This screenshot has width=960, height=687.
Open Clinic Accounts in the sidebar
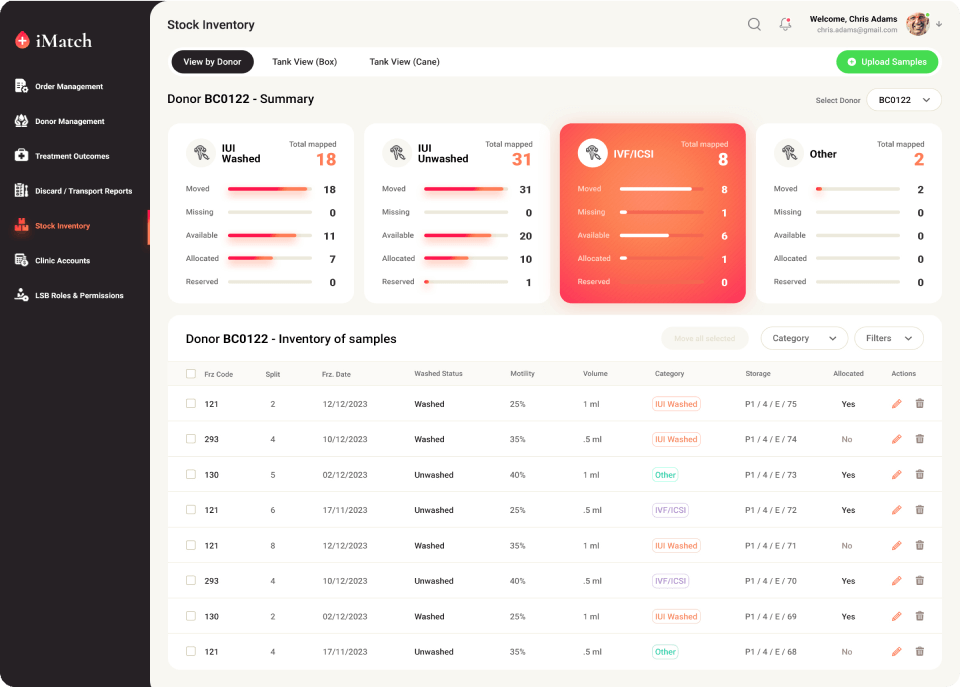click(x=53, y=261)
